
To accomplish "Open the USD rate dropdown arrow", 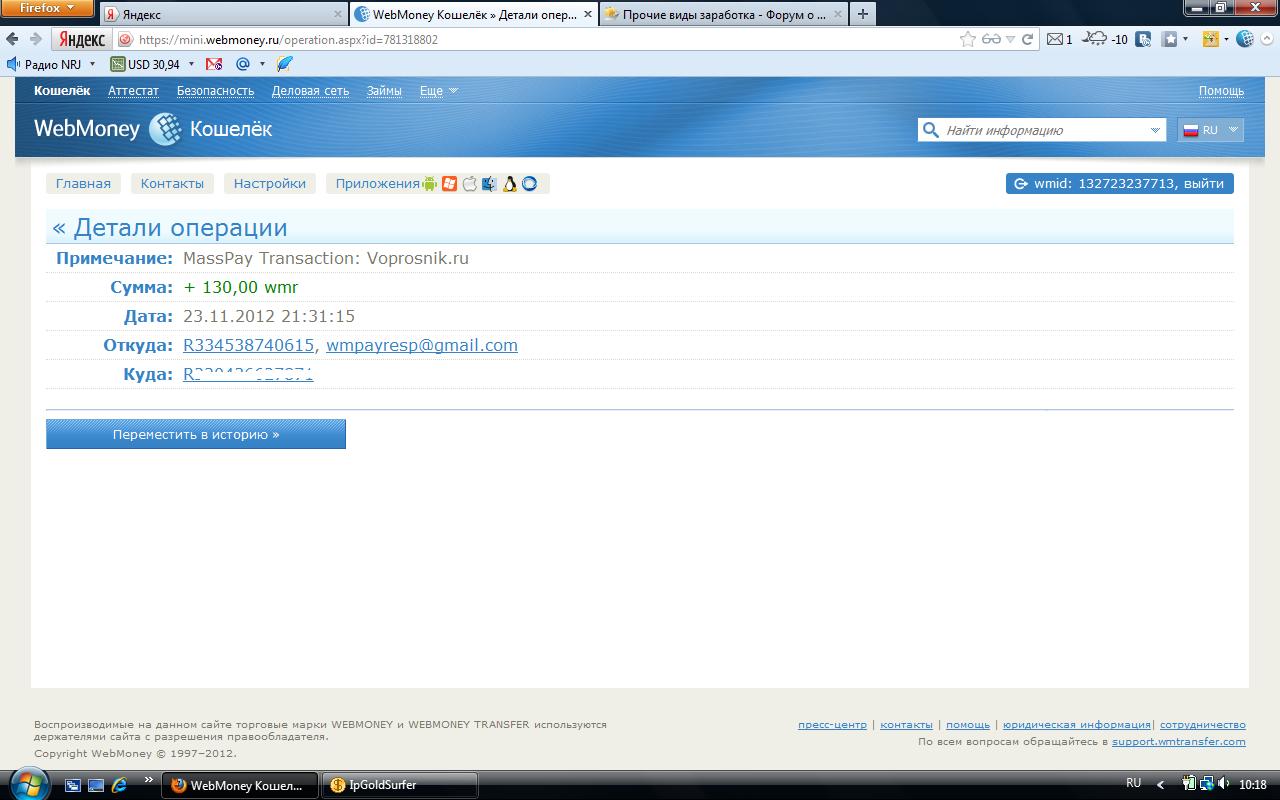I will (191, 64).
